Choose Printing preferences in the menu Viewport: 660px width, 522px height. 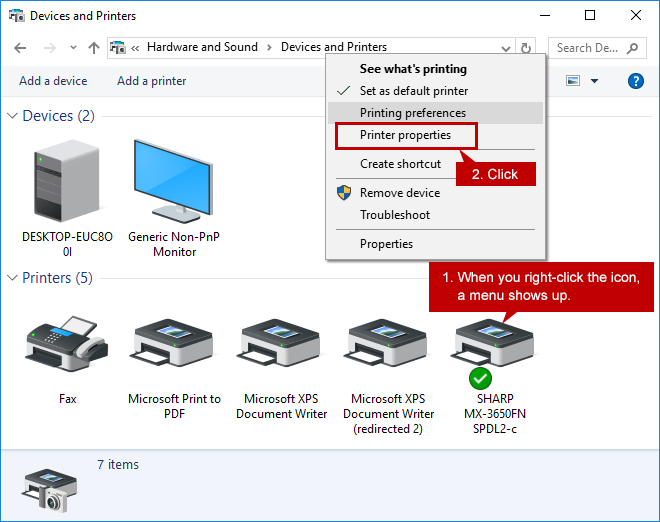[x=435, y=113]
